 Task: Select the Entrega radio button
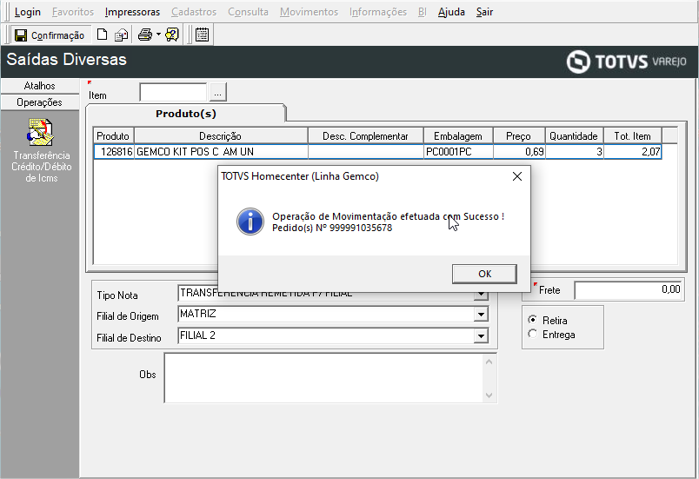[532, 334]
